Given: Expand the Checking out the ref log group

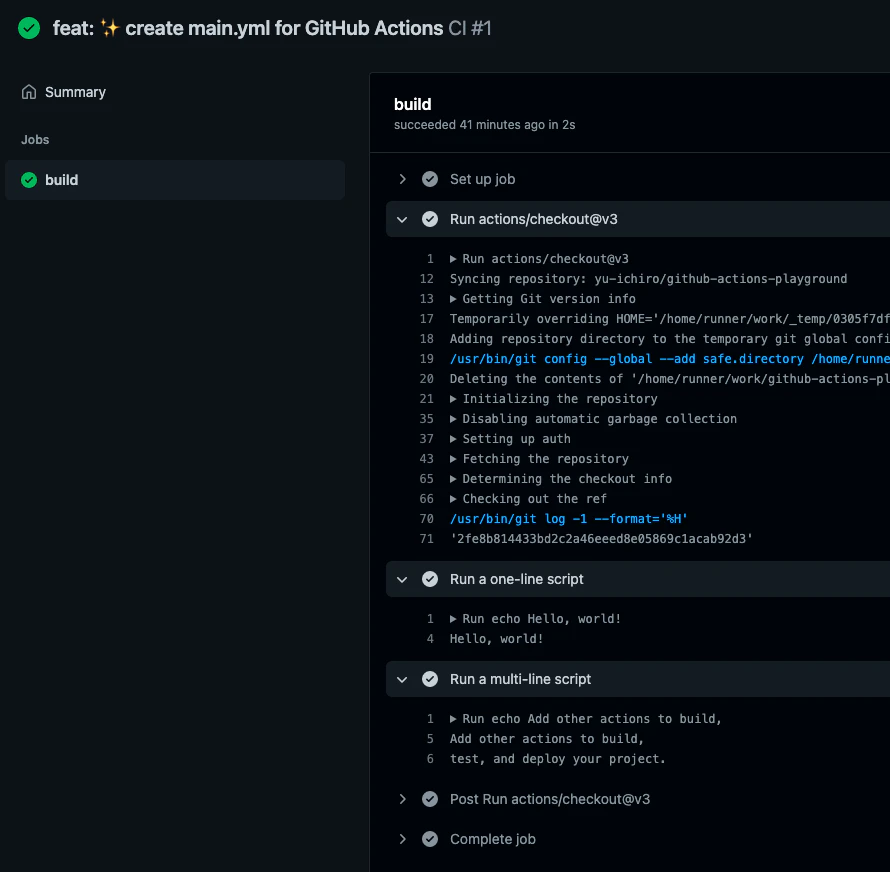Looking at the screenshot, I should [453, 499].
